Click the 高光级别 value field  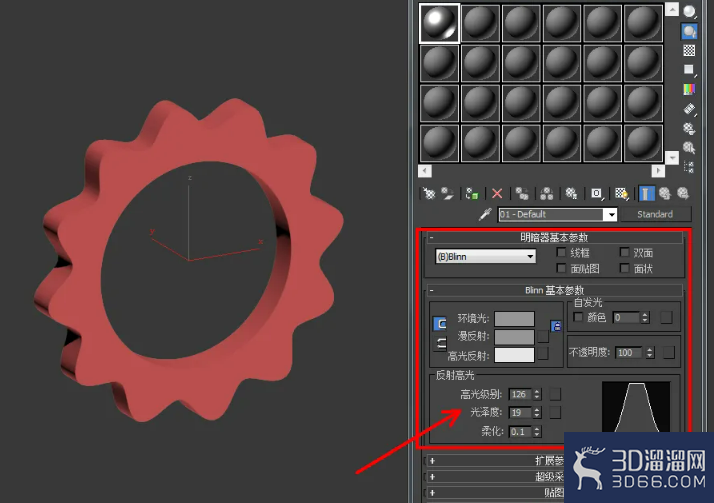(520, 394)
